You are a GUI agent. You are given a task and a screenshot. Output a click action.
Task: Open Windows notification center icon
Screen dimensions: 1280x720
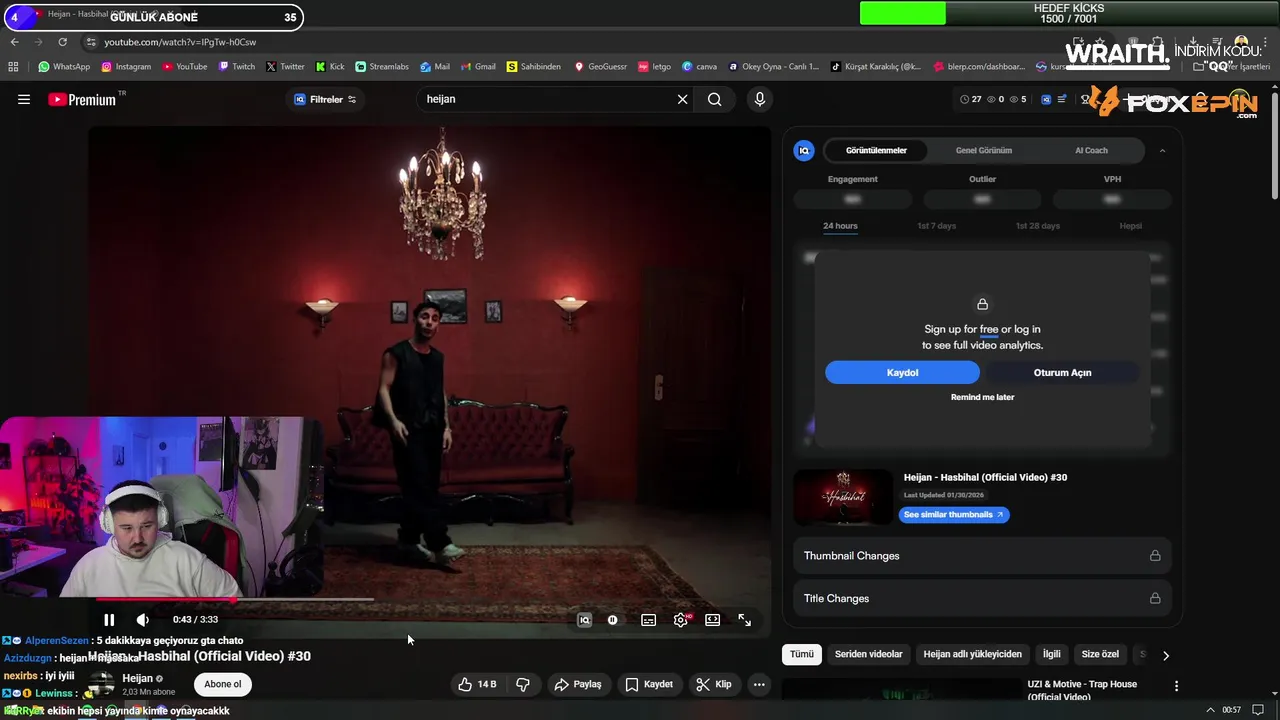pyautogui.click(x=1258, y=710)
